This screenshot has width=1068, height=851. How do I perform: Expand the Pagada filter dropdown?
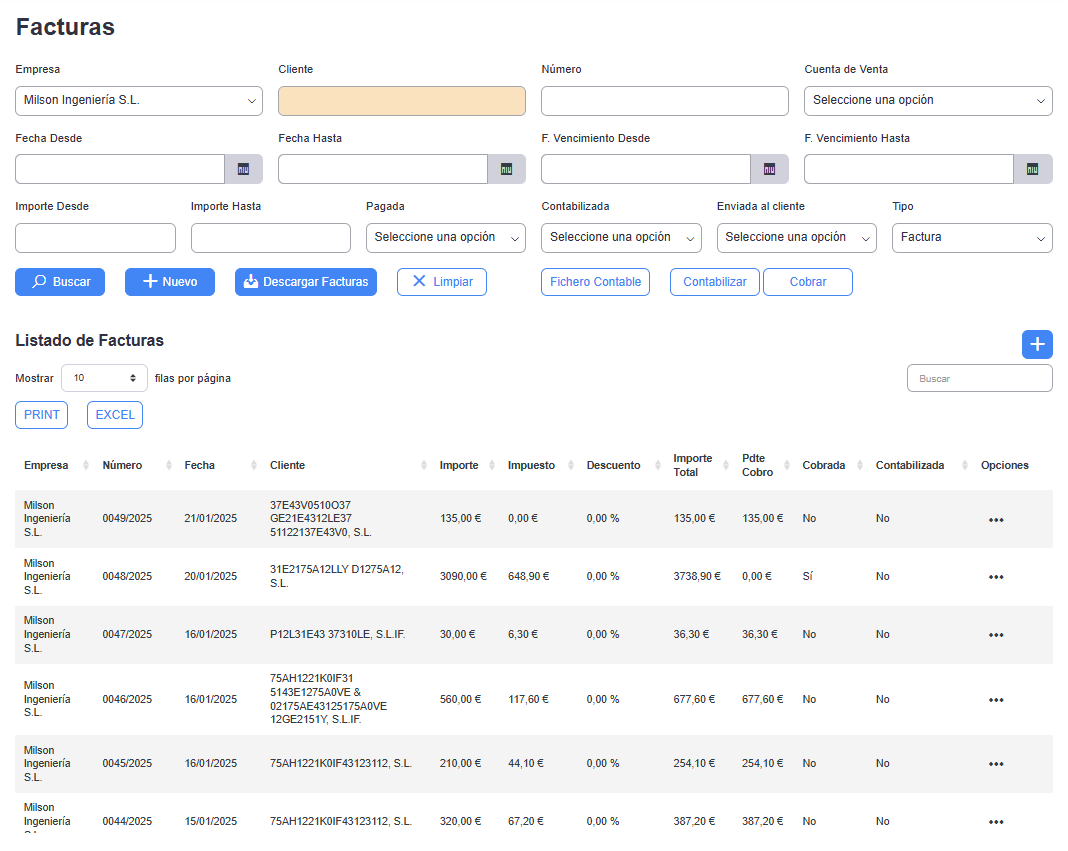pos(445,238)
